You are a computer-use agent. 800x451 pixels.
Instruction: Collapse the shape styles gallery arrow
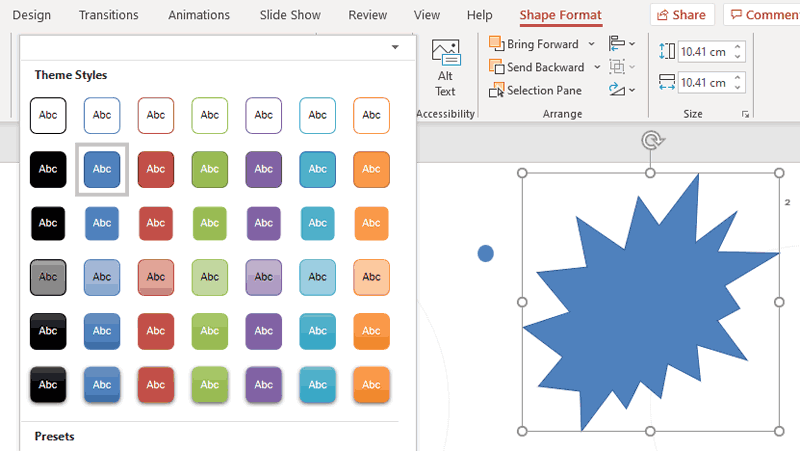point(395,47)
